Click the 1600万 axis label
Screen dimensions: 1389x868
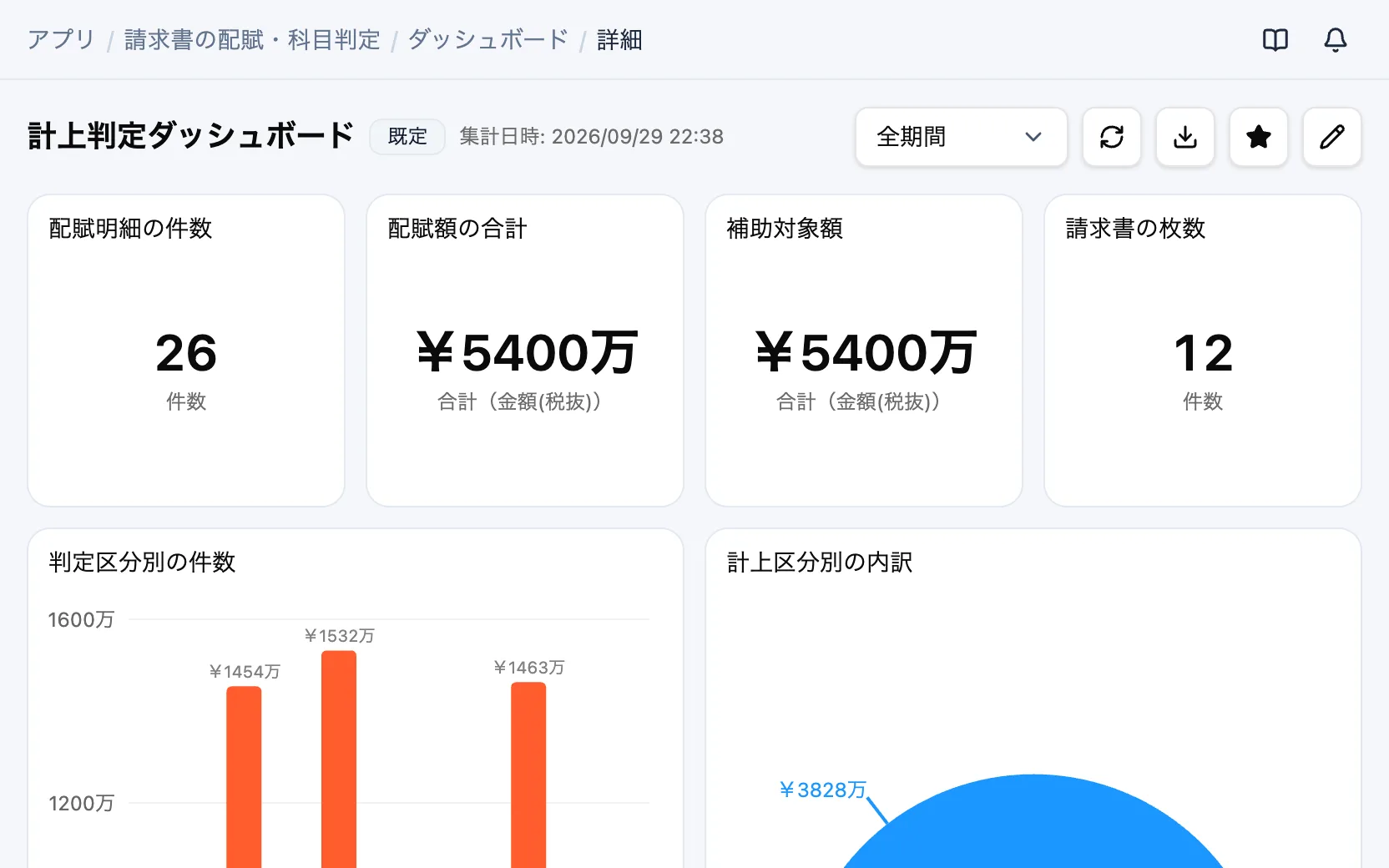pyautogui.click(x=81, y=619)
